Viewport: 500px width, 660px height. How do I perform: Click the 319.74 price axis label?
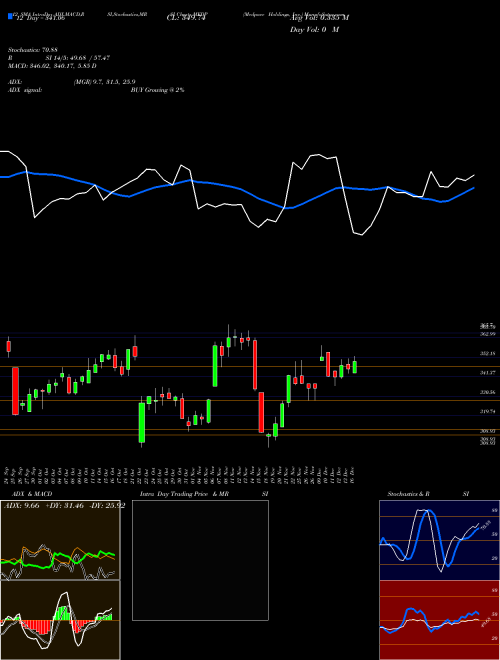pos(487,412)
